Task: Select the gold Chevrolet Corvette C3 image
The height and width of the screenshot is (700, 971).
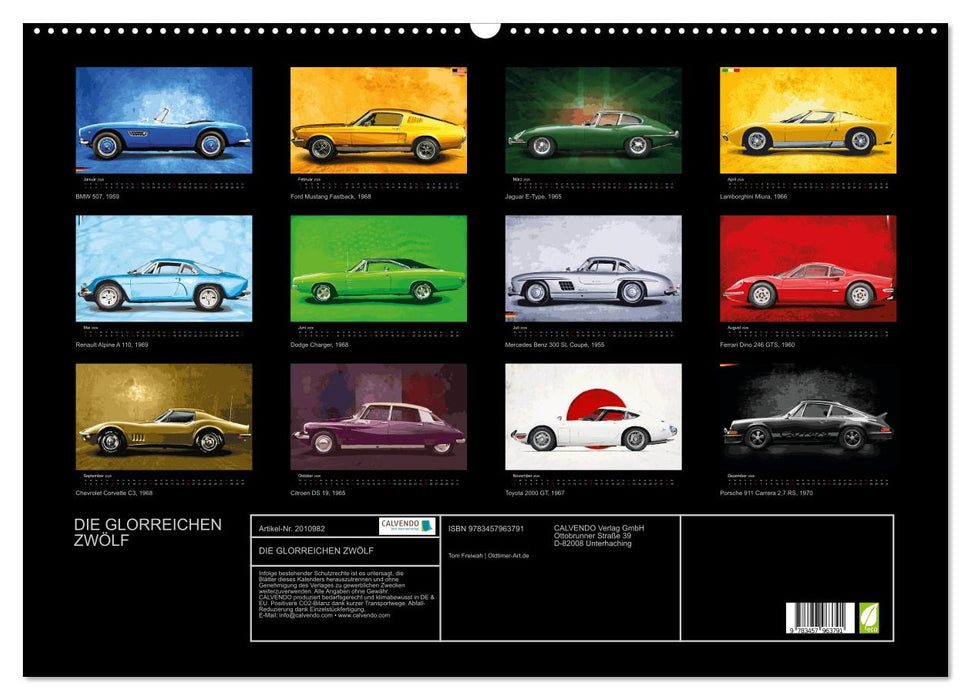Action: 164,416
